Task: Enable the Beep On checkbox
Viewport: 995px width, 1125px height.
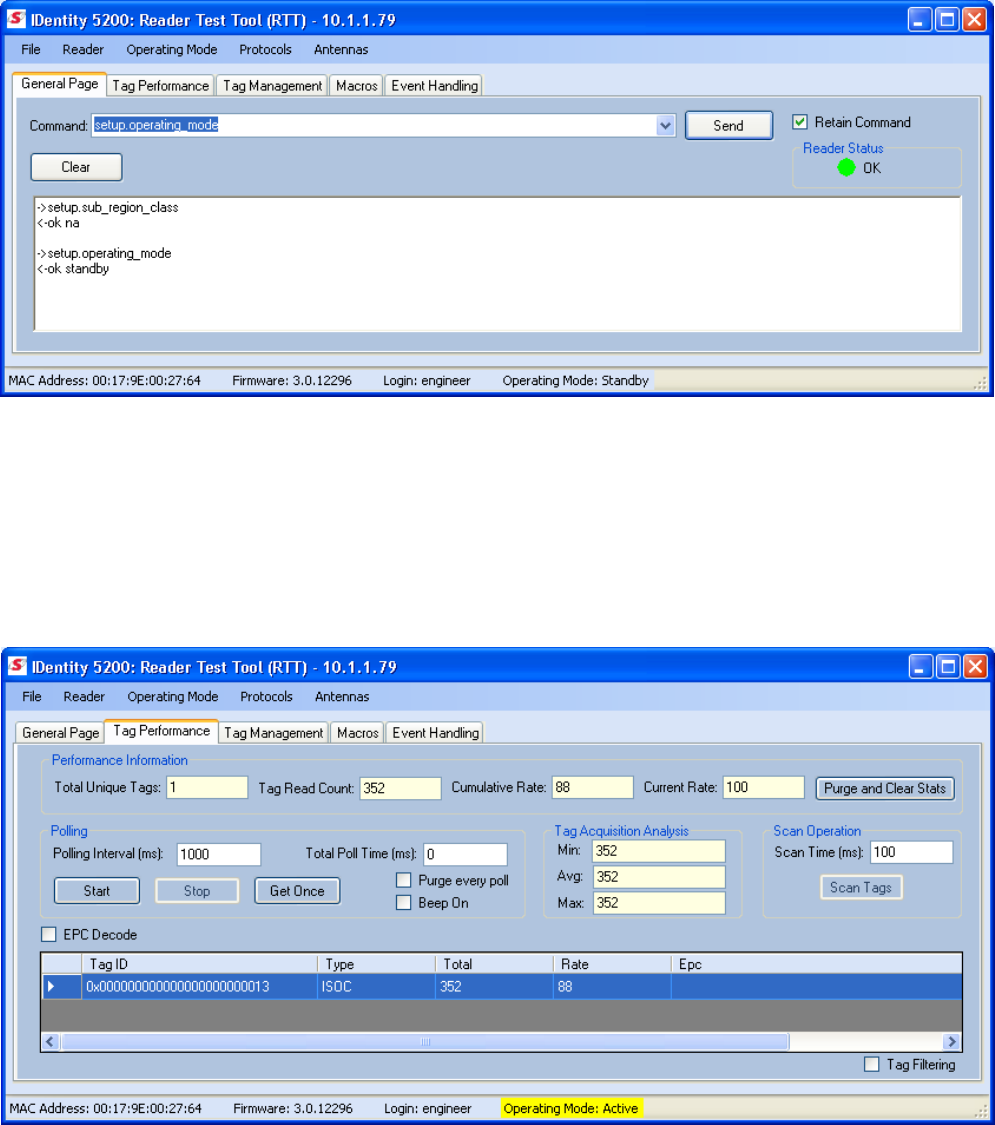Action: point(404,903)
